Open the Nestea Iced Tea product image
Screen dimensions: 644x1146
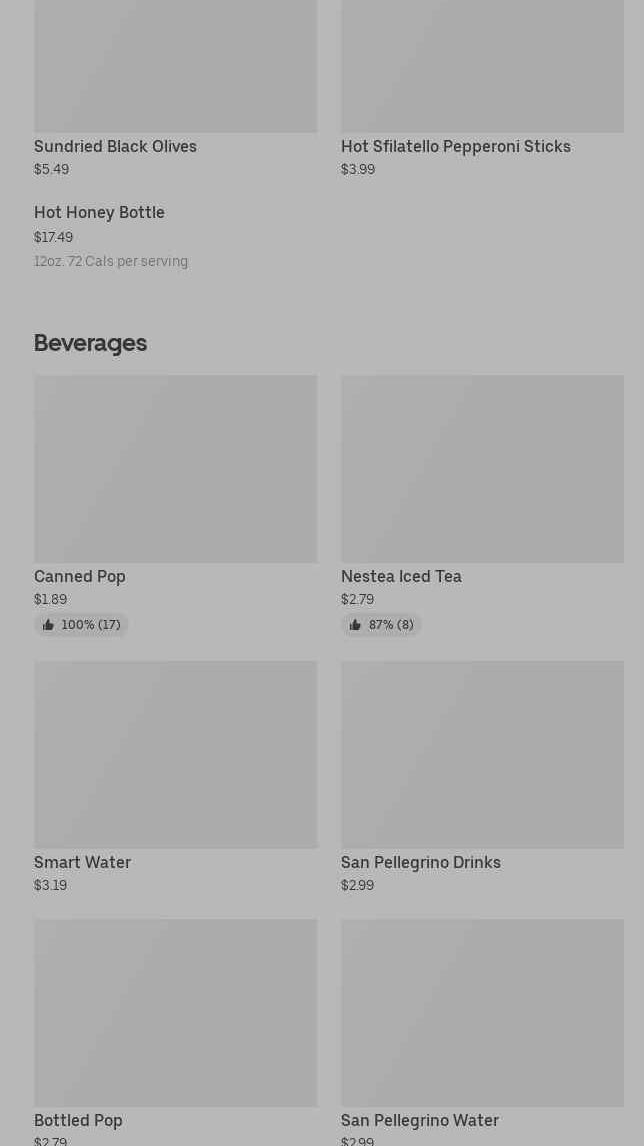point(482,468)
